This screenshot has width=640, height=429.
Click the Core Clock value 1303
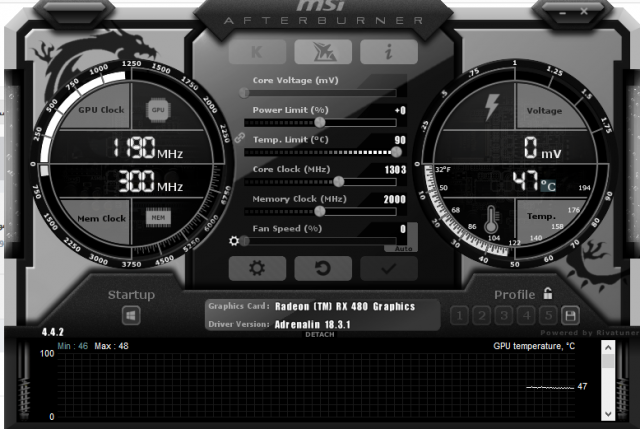(394, 170)
